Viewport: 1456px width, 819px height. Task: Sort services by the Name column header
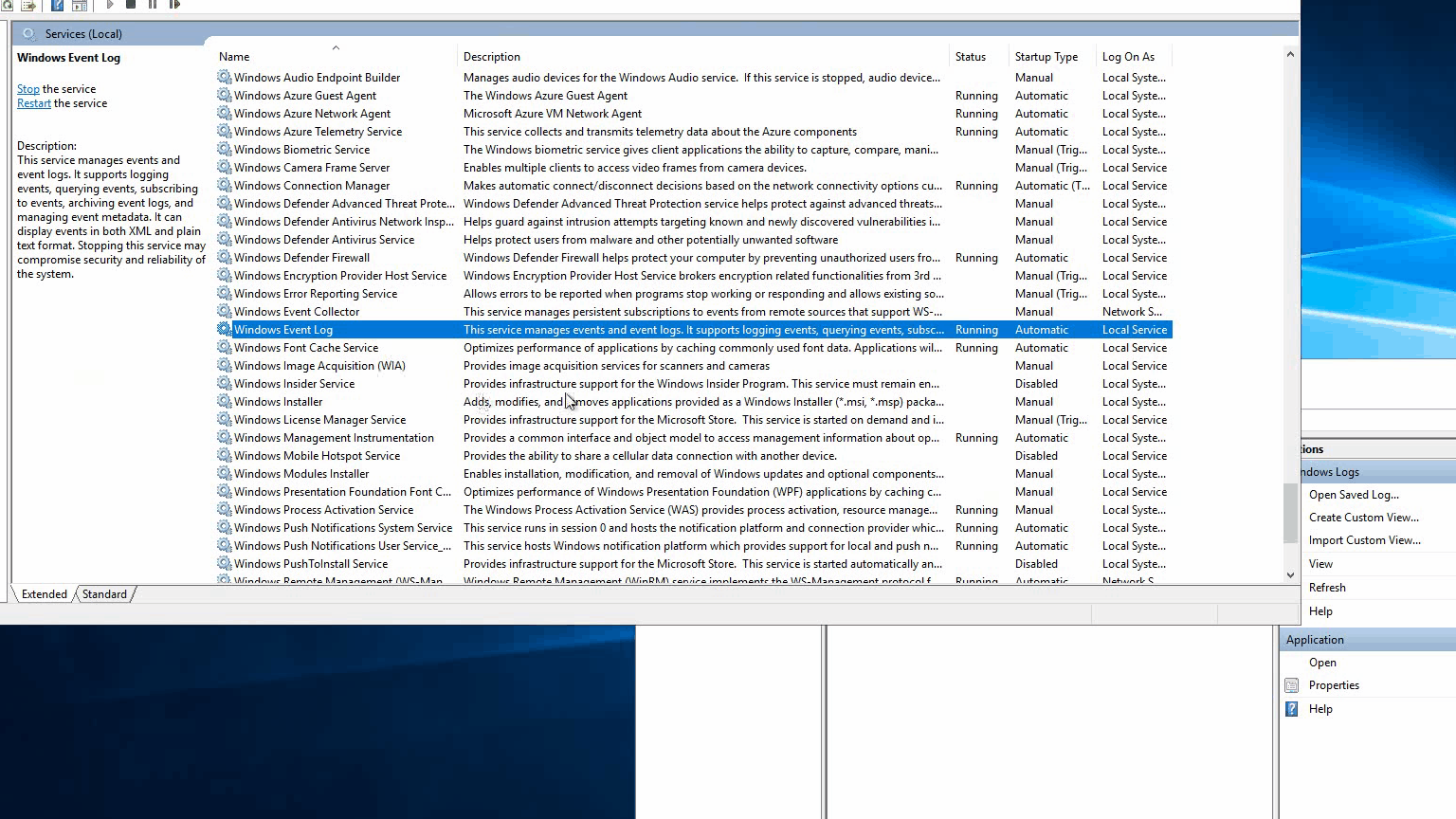coord(336,57)
